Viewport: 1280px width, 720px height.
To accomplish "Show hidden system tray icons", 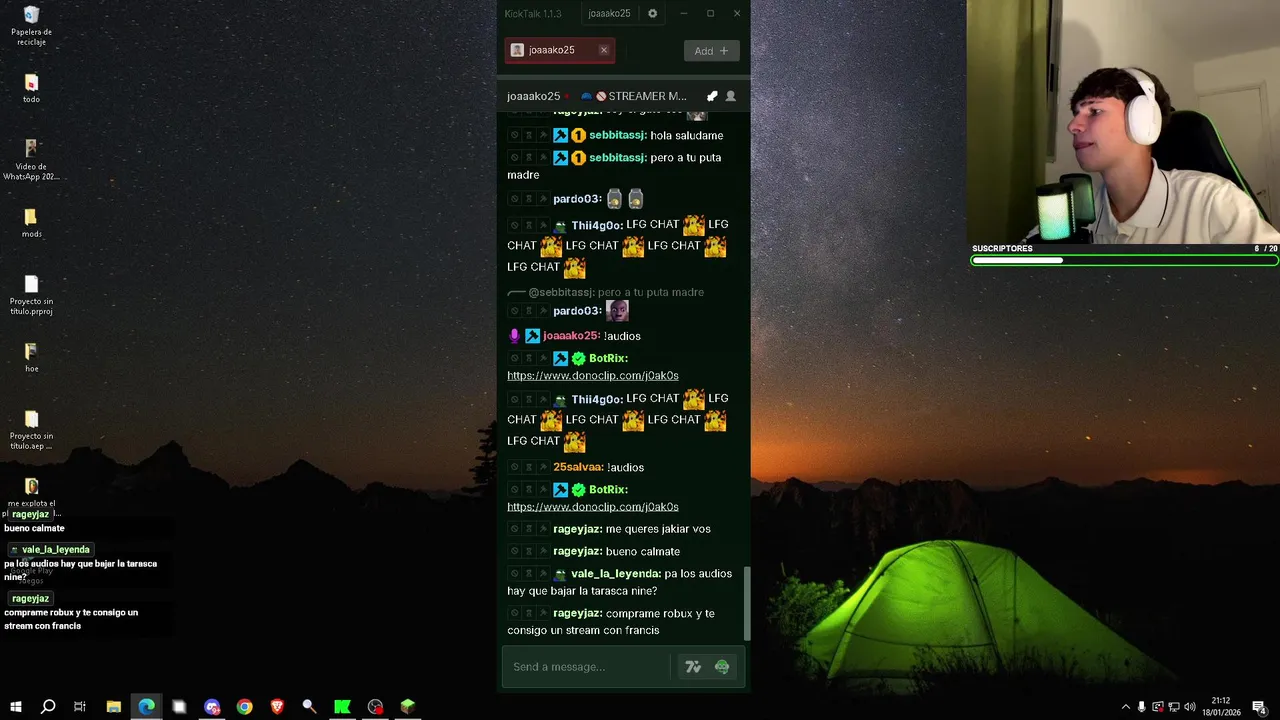I will tap(1126, 707).
